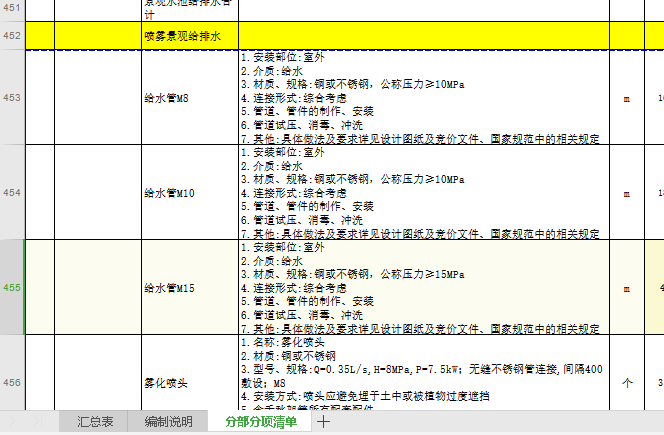Select cell 雾化喷头

tap(190, 373)
